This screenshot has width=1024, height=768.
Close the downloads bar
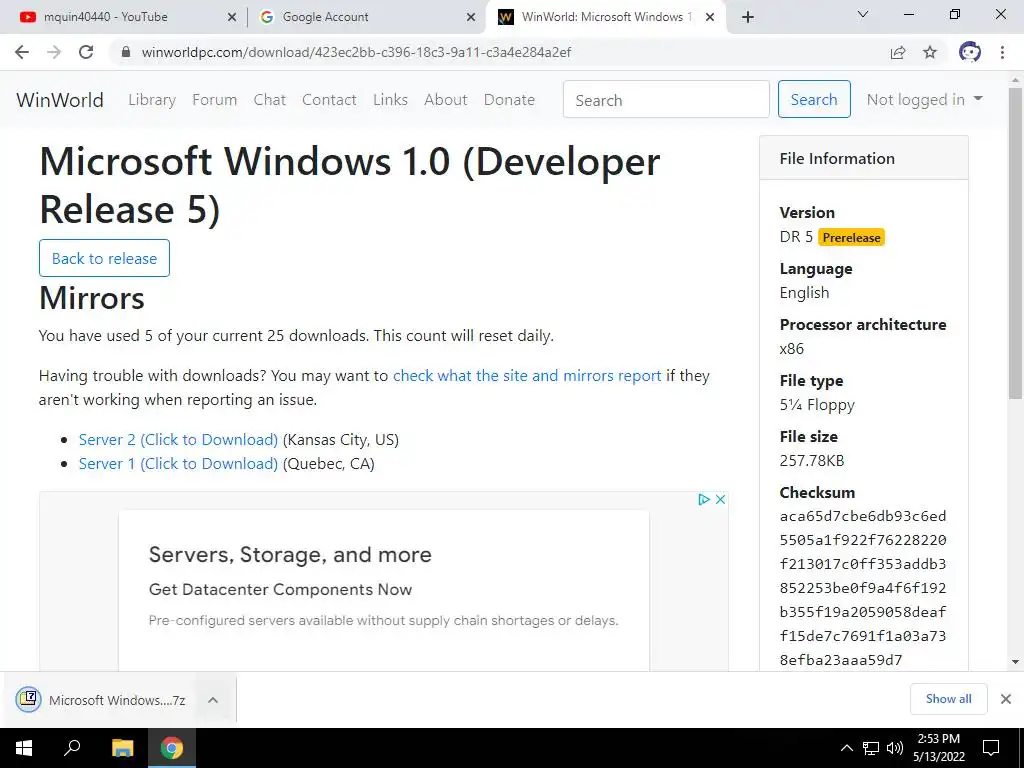[x=1006, y=699]
